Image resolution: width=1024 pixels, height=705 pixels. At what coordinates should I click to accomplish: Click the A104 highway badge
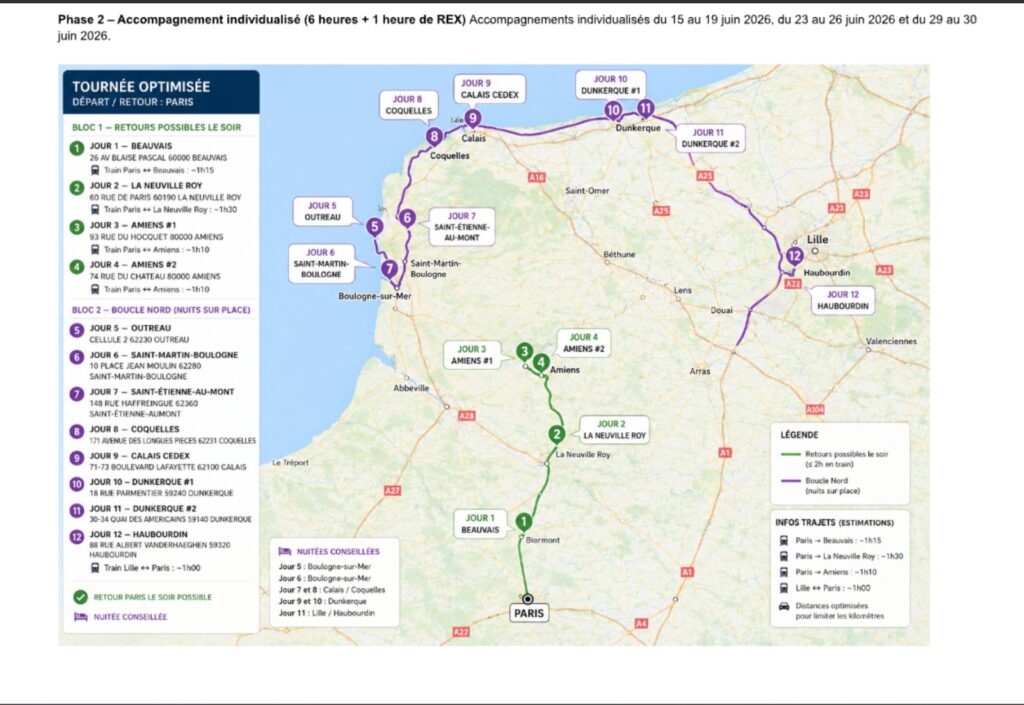point(814,409)
